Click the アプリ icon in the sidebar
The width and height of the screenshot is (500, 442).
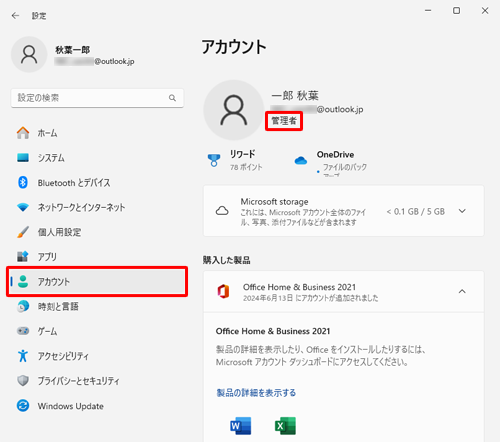23,257
